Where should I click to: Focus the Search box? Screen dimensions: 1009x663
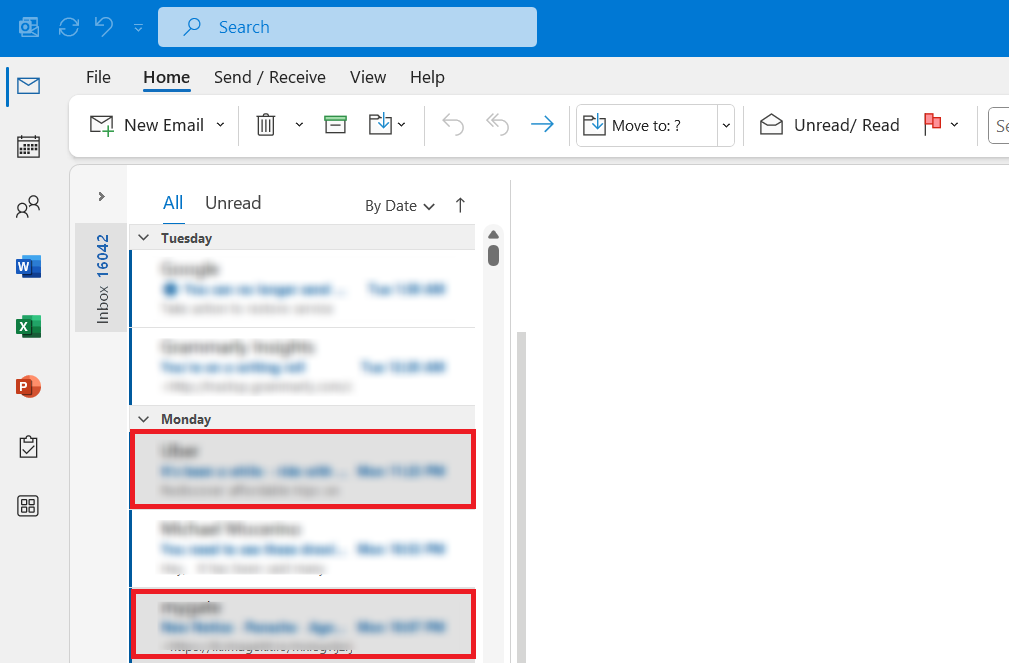[347, 27]
